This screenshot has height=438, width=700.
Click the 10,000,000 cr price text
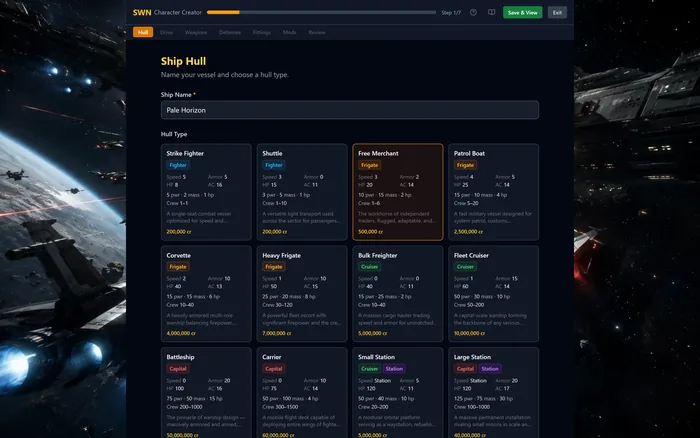pos(470,333)
